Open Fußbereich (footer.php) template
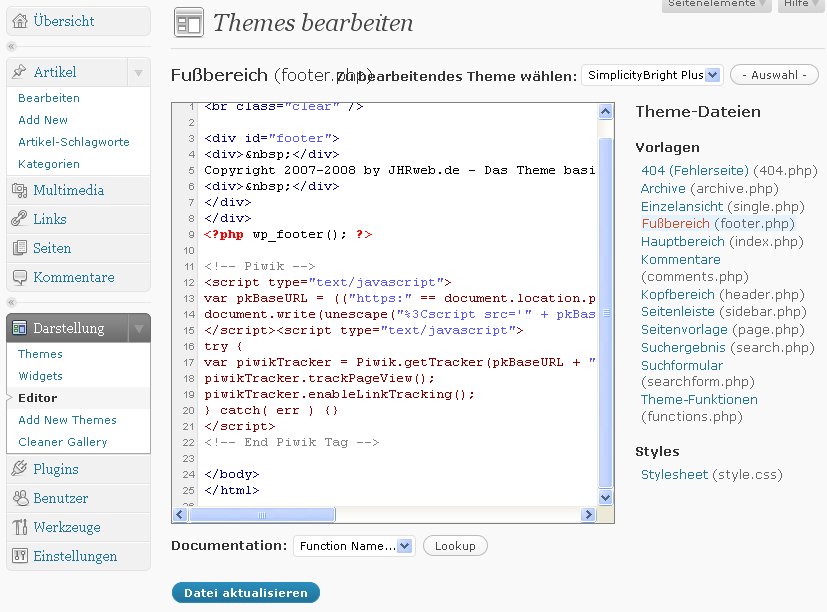This screenshot has height=612, width=827. pos(676,224)
